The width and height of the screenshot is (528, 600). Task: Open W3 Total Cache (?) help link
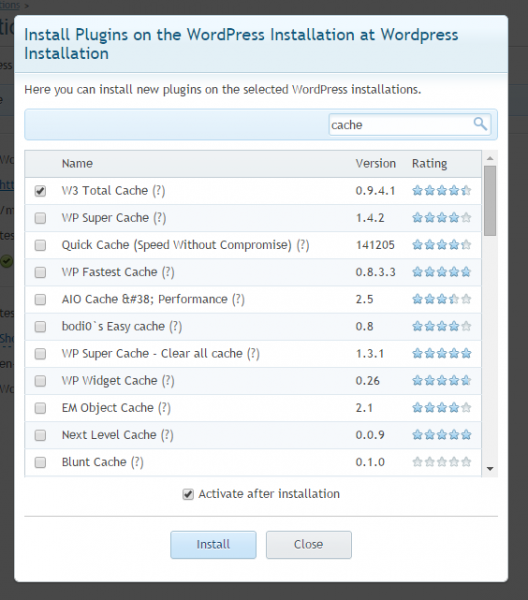(x=159, y=191)
